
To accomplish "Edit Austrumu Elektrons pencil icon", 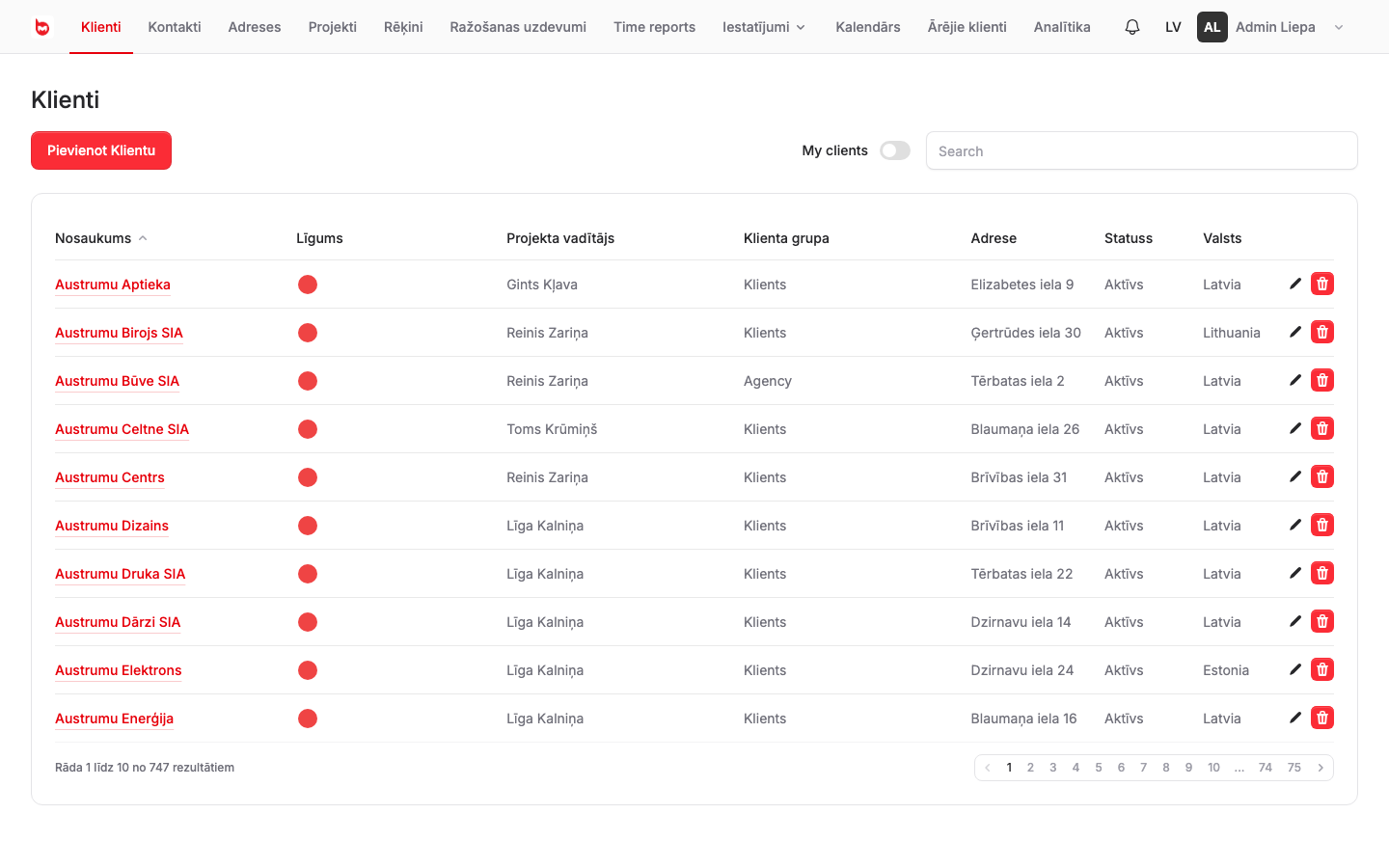I will point(1295,669).
